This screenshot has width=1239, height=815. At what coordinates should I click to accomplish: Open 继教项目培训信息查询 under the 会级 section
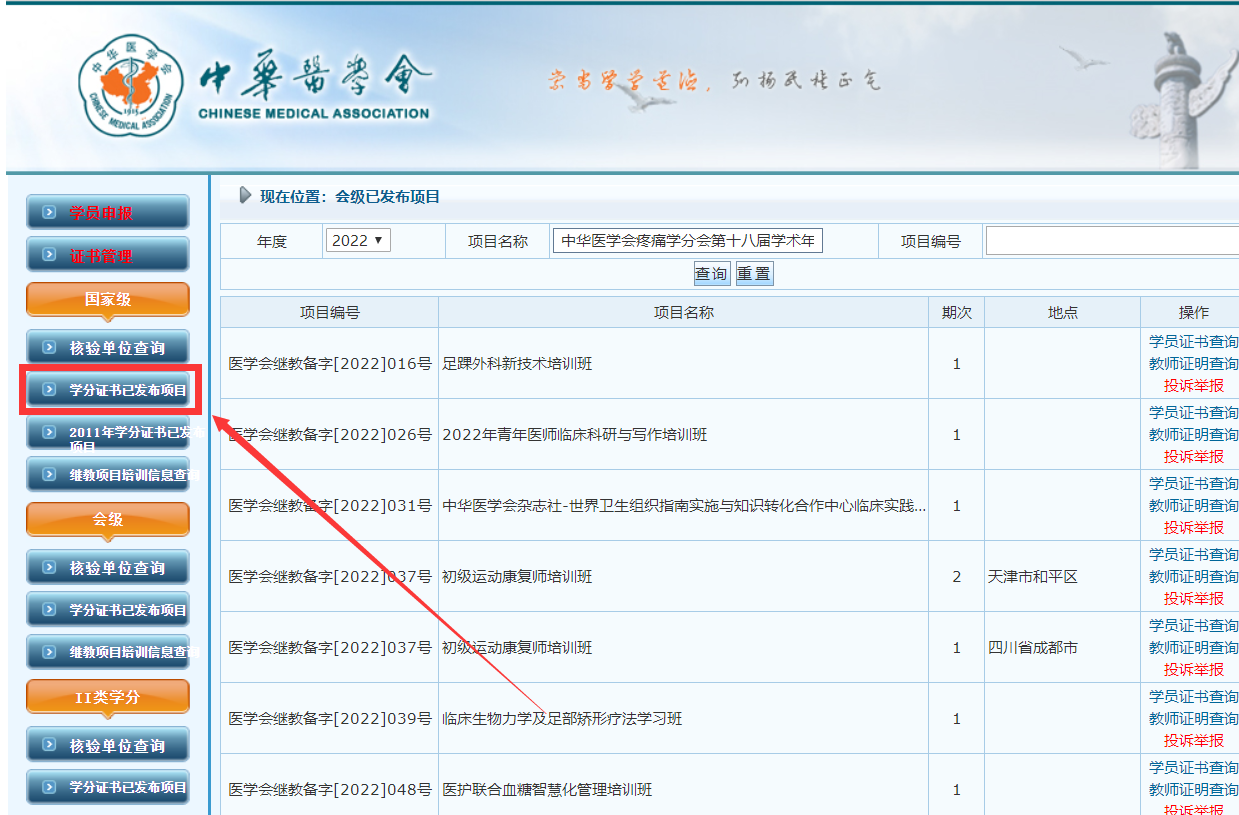108,652
